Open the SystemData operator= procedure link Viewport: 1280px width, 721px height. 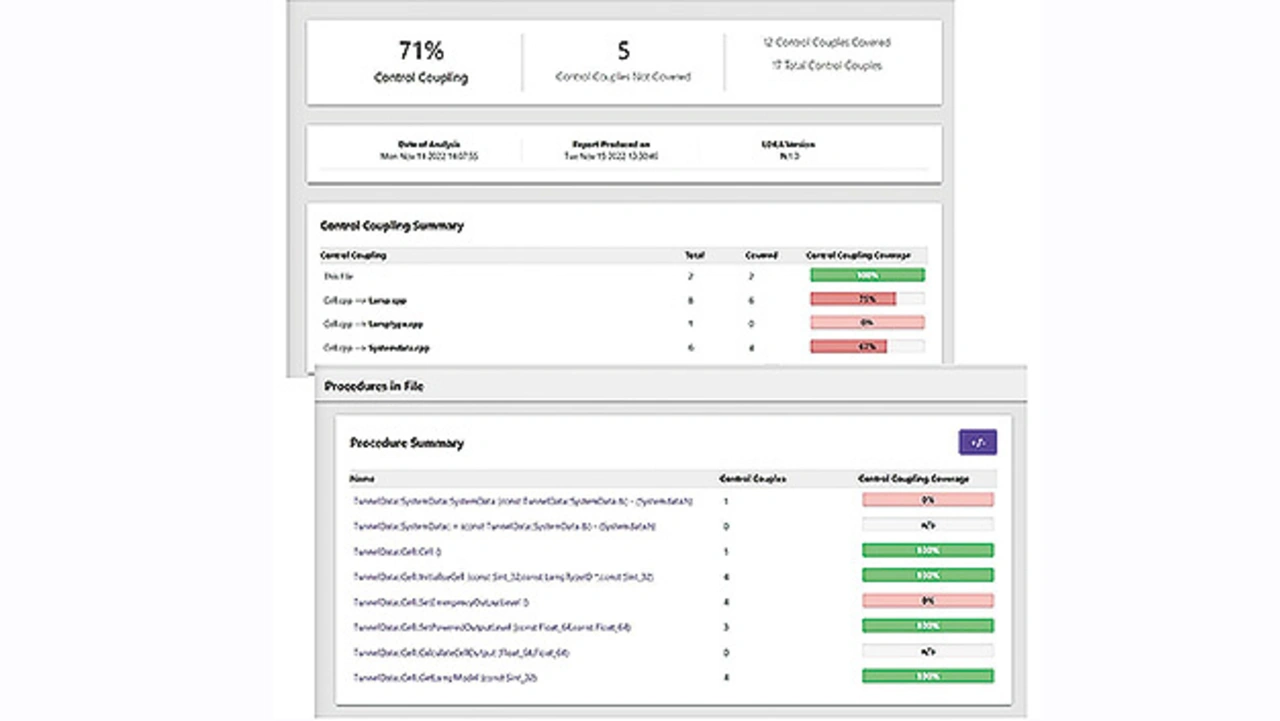coord(504,526)
